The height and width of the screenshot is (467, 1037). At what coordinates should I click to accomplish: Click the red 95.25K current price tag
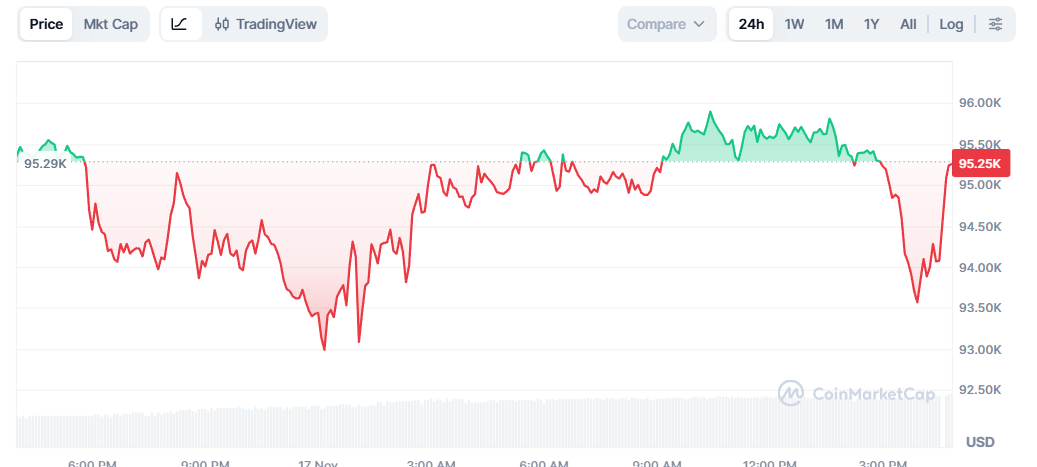point(980,163)
